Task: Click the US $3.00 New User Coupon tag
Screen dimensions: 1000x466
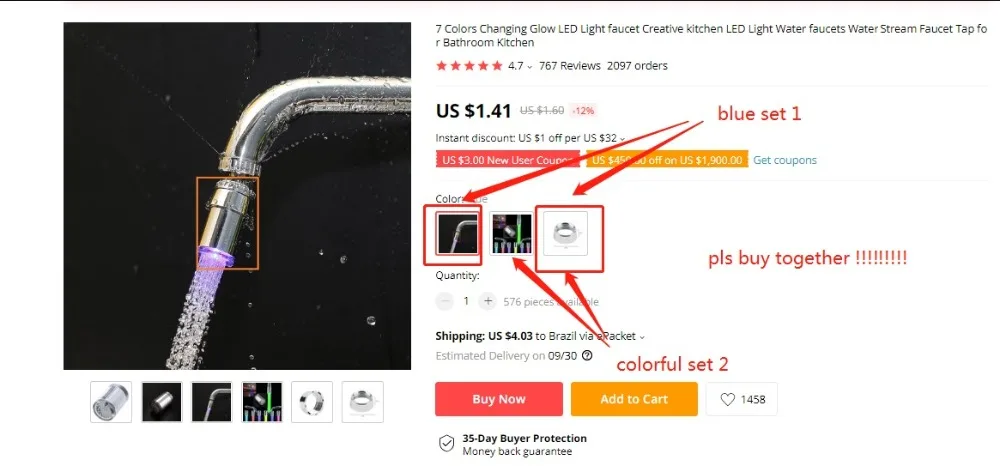Action: click(x=508, y=160)
